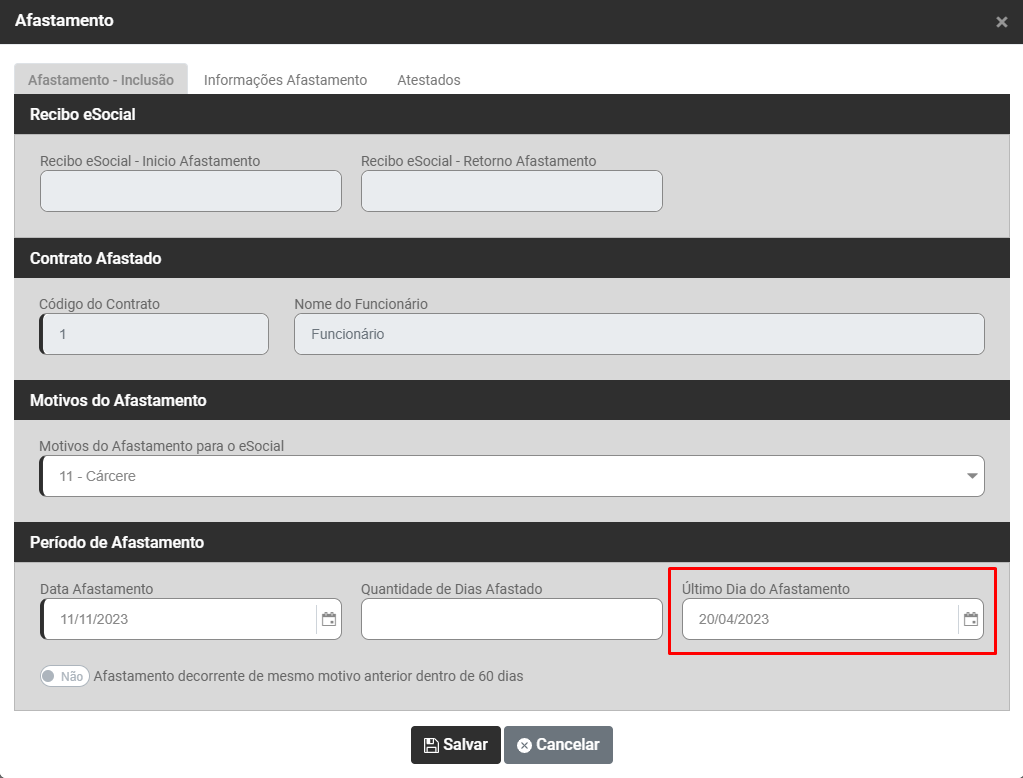Open calendar picker for Último Dia do Afastamento
This screenshot has height=778, width=1023.
coord(970,619)
